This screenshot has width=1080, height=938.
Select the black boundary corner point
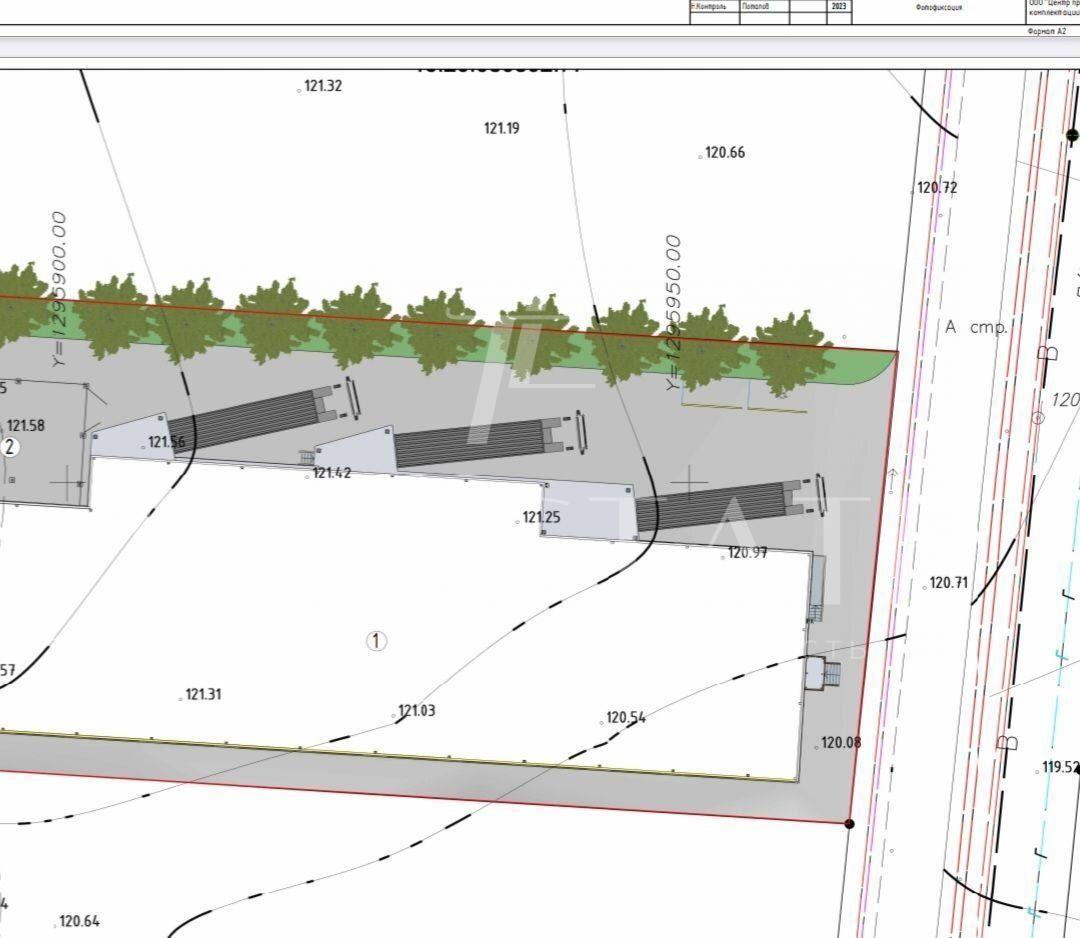click(849, 824)
